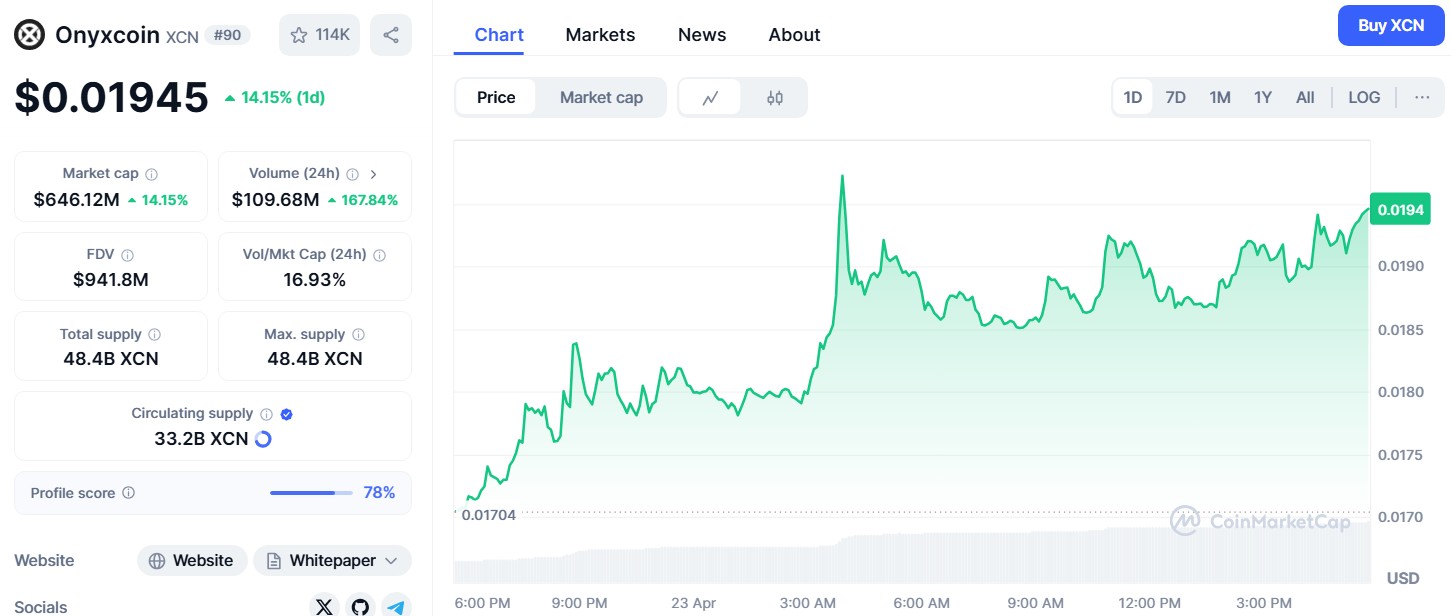Open the Telegram social link
Viewport: 1451px width, 616px height.
coord(397,606)
